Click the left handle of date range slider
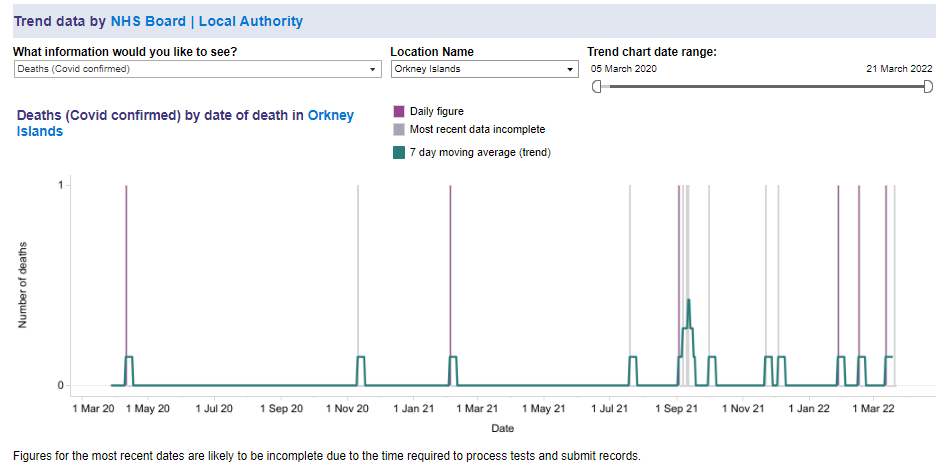 tap(597, 87)
